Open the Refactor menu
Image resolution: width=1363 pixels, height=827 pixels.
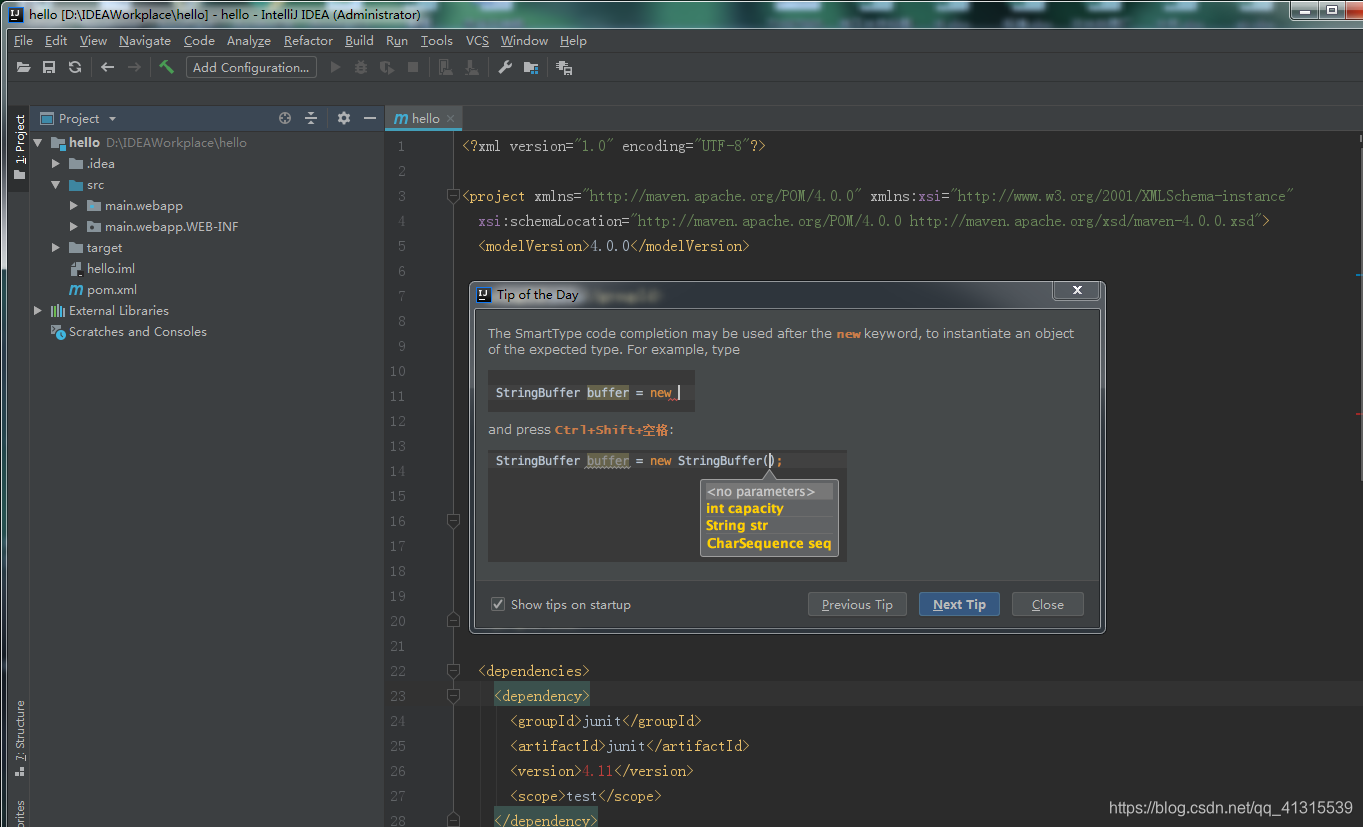pos(308,41)
